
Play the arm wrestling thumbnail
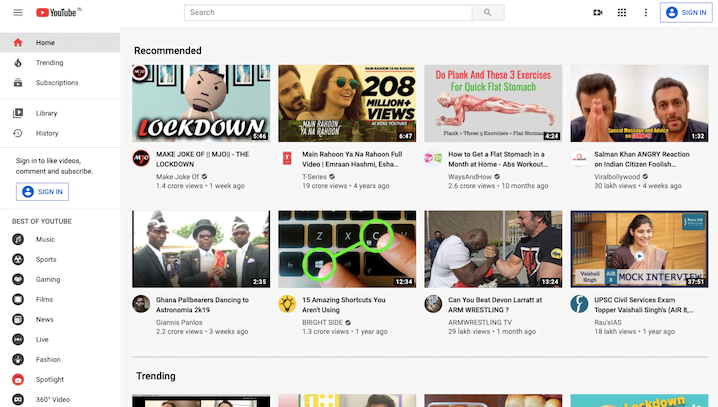tap(493, 249)
